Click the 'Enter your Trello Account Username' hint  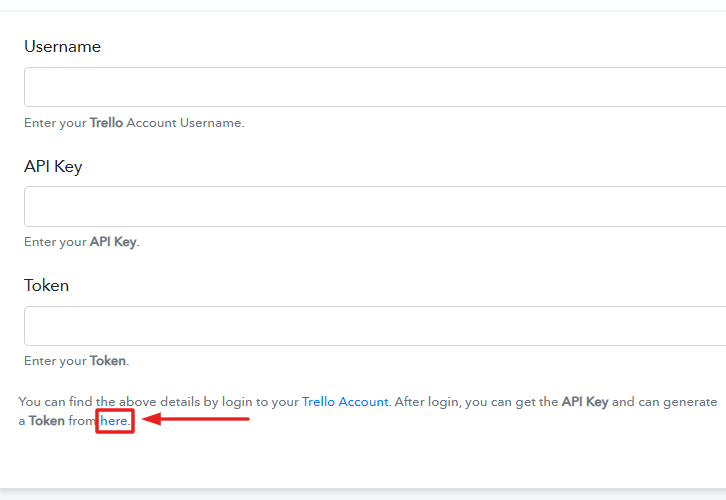point(134,123)
